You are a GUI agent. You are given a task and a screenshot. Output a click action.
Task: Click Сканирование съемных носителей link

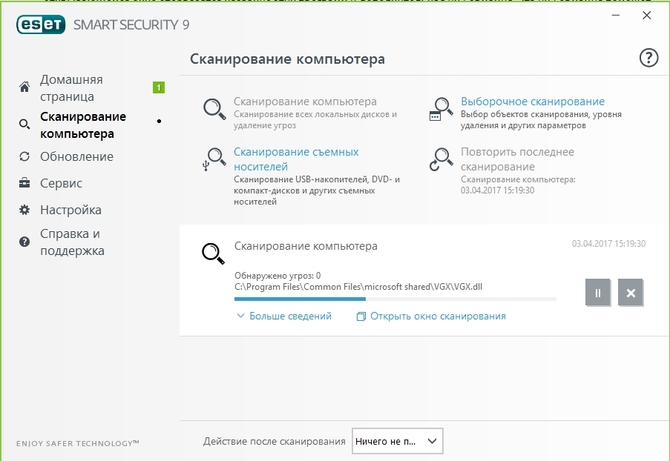[295, 159]
